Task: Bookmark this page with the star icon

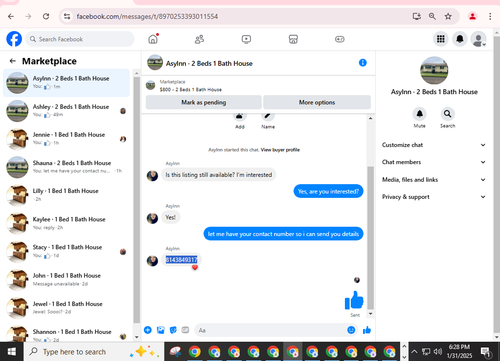Action: coord(448,16)
